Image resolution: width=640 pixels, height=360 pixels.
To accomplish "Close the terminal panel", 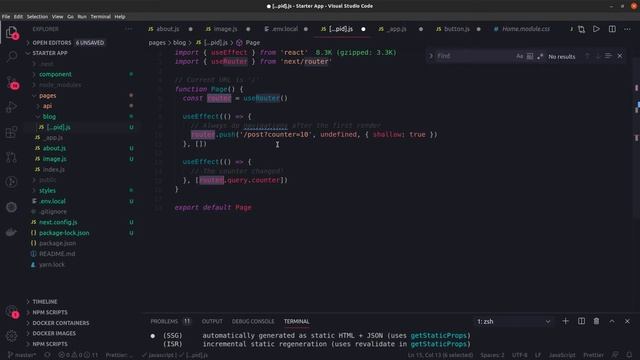I will pyautogui.click(x=627, y=321).
